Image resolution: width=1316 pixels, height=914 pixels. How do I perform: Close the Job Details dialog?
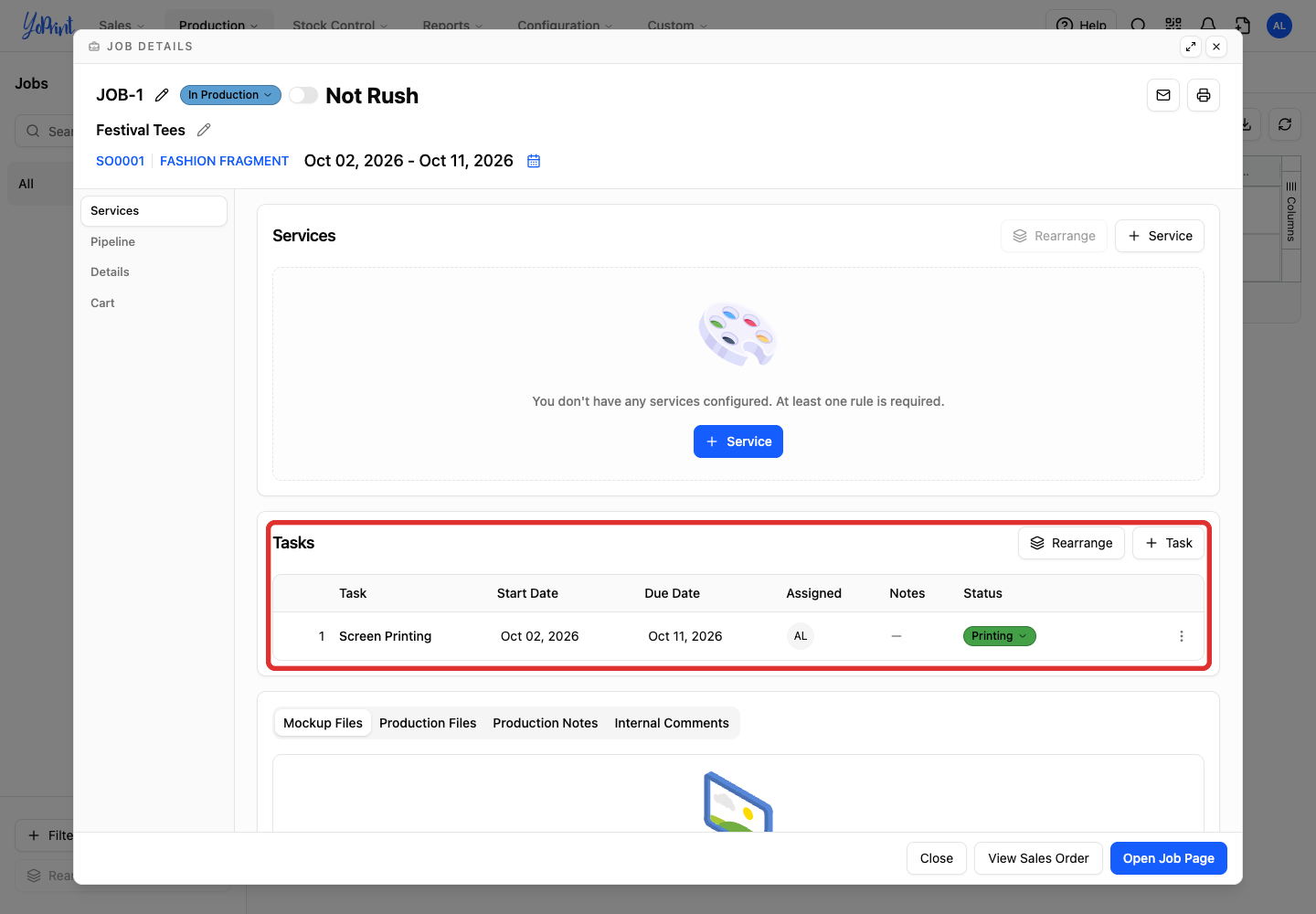pyautogui.click(x=1216, y=47)
